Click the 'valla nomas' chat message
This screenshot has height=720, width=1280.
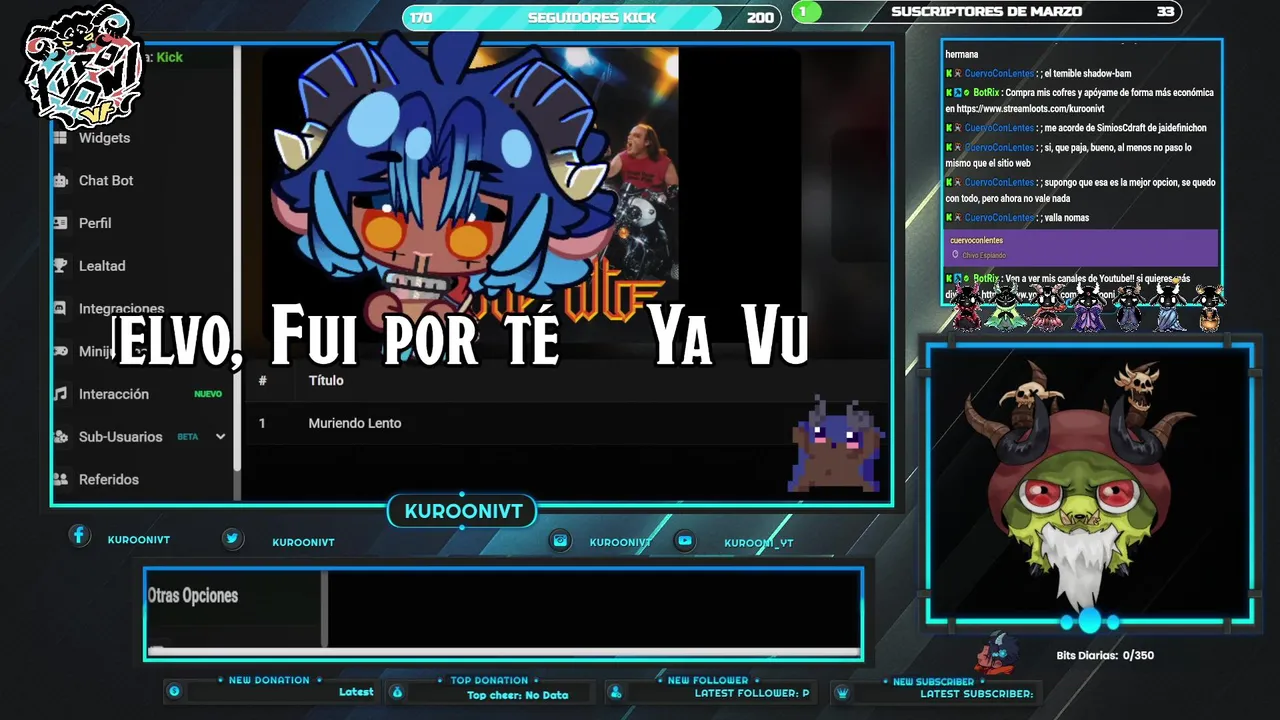pos(1017,217)
